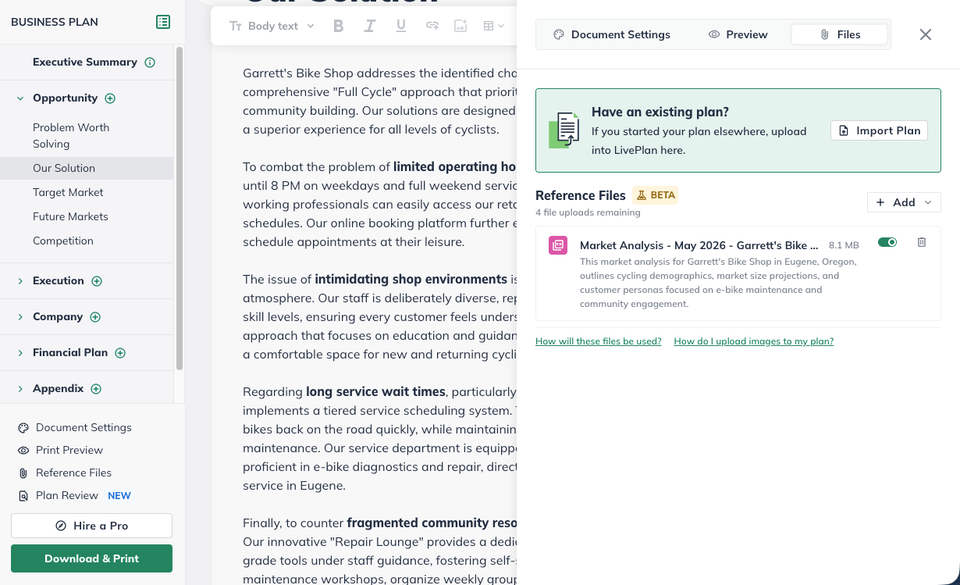
Task: Click the info icon next to Executive Summary
Action: (x=150, y=62)
